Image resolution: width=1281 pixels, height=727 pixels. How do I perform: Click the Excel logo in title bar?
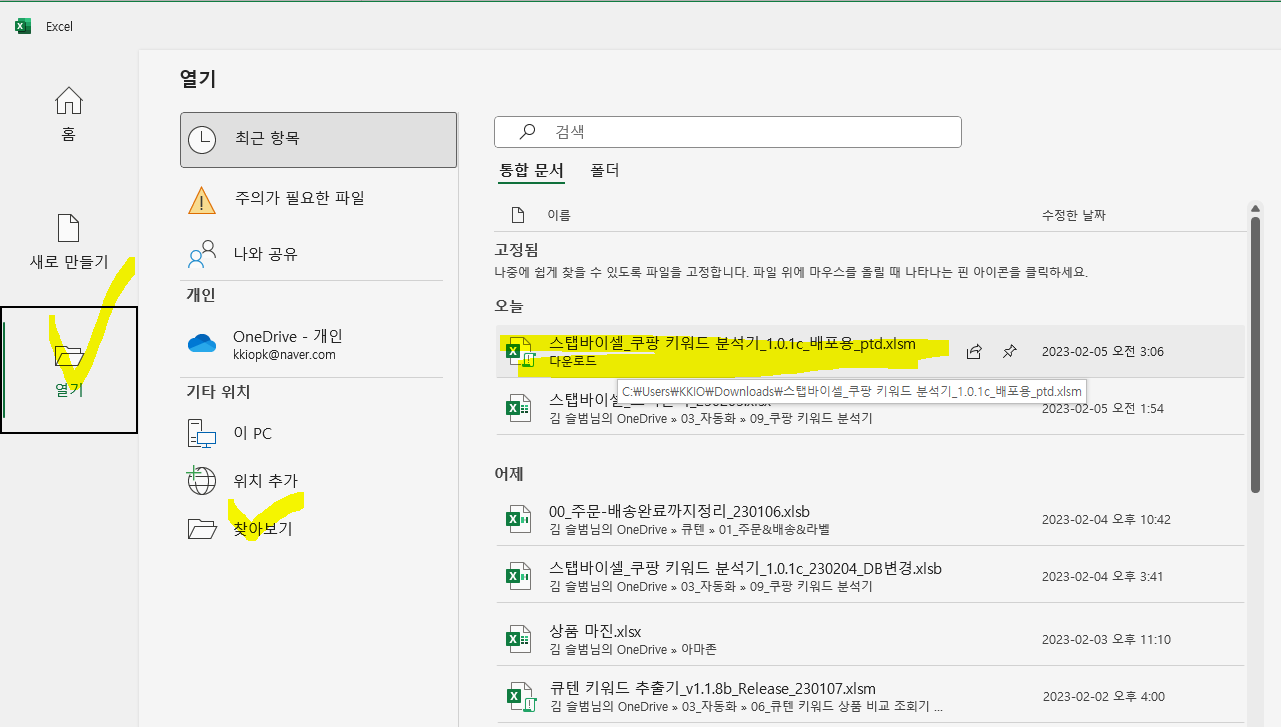click(x=23, y=26)
